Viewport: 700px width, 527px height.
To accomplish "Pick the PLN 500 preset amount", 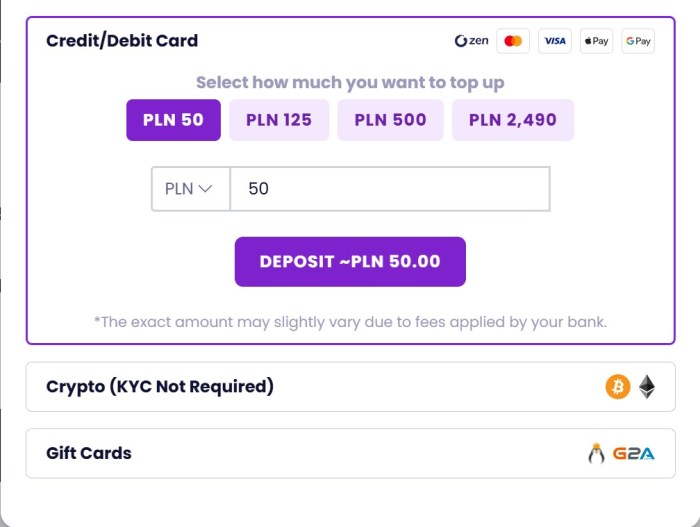I will click(390, 120).
